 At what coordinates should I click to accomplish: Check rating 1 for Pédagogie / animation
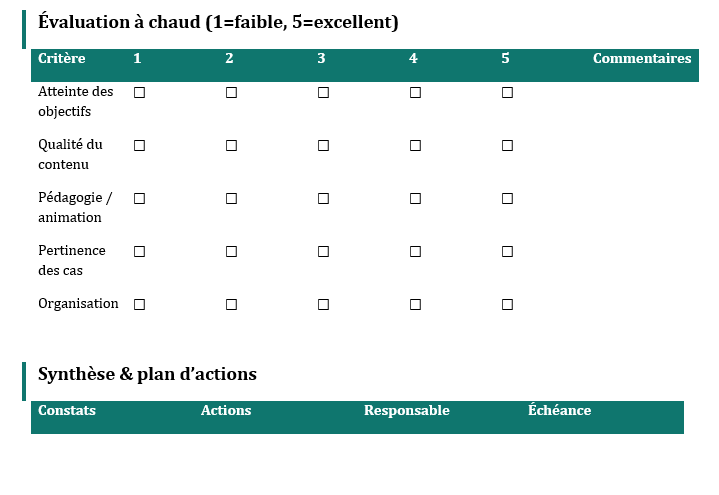coord(139,198)
